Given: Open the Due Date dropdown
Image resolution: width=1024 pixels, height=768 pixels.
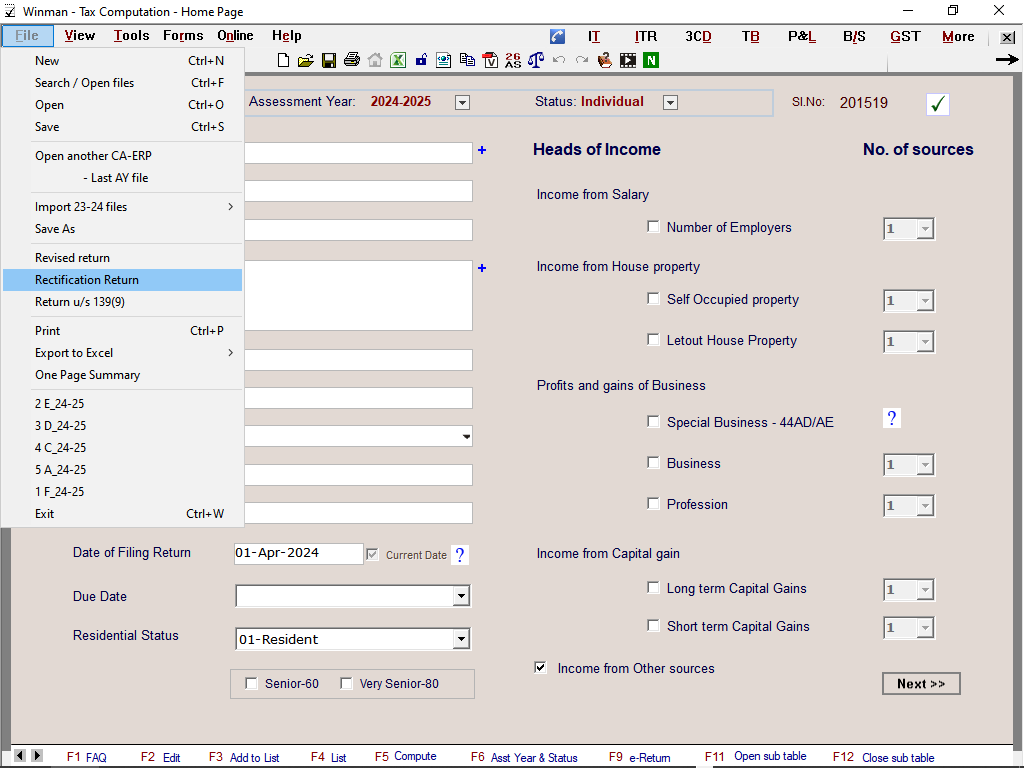Looking at the screenshot, I should [460, 596].
